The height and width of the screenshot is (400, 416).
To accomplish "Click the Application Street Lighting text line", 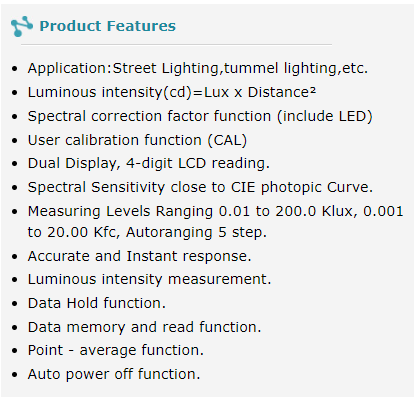I will (x=198, y=68).
